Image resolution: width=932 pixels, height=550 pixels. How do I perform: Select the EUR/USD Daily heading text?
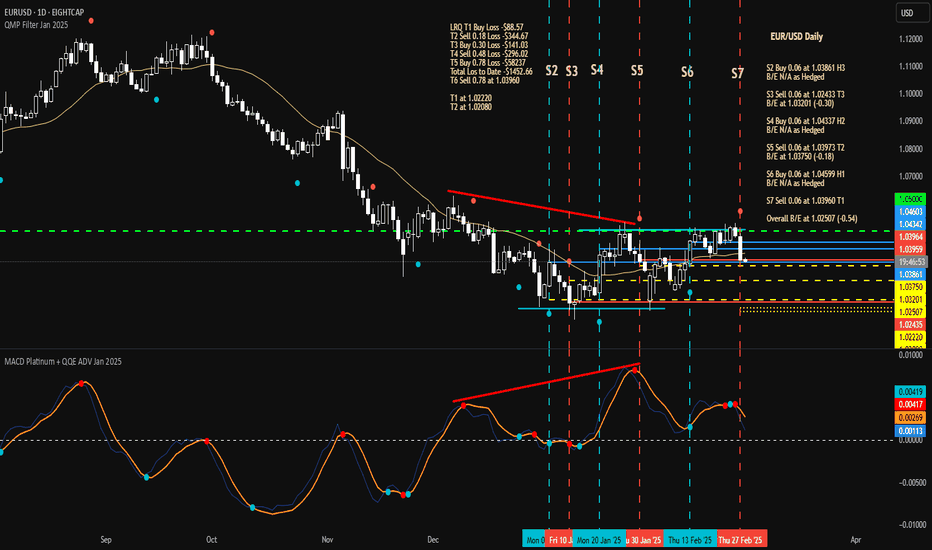[x=796, y=37]
